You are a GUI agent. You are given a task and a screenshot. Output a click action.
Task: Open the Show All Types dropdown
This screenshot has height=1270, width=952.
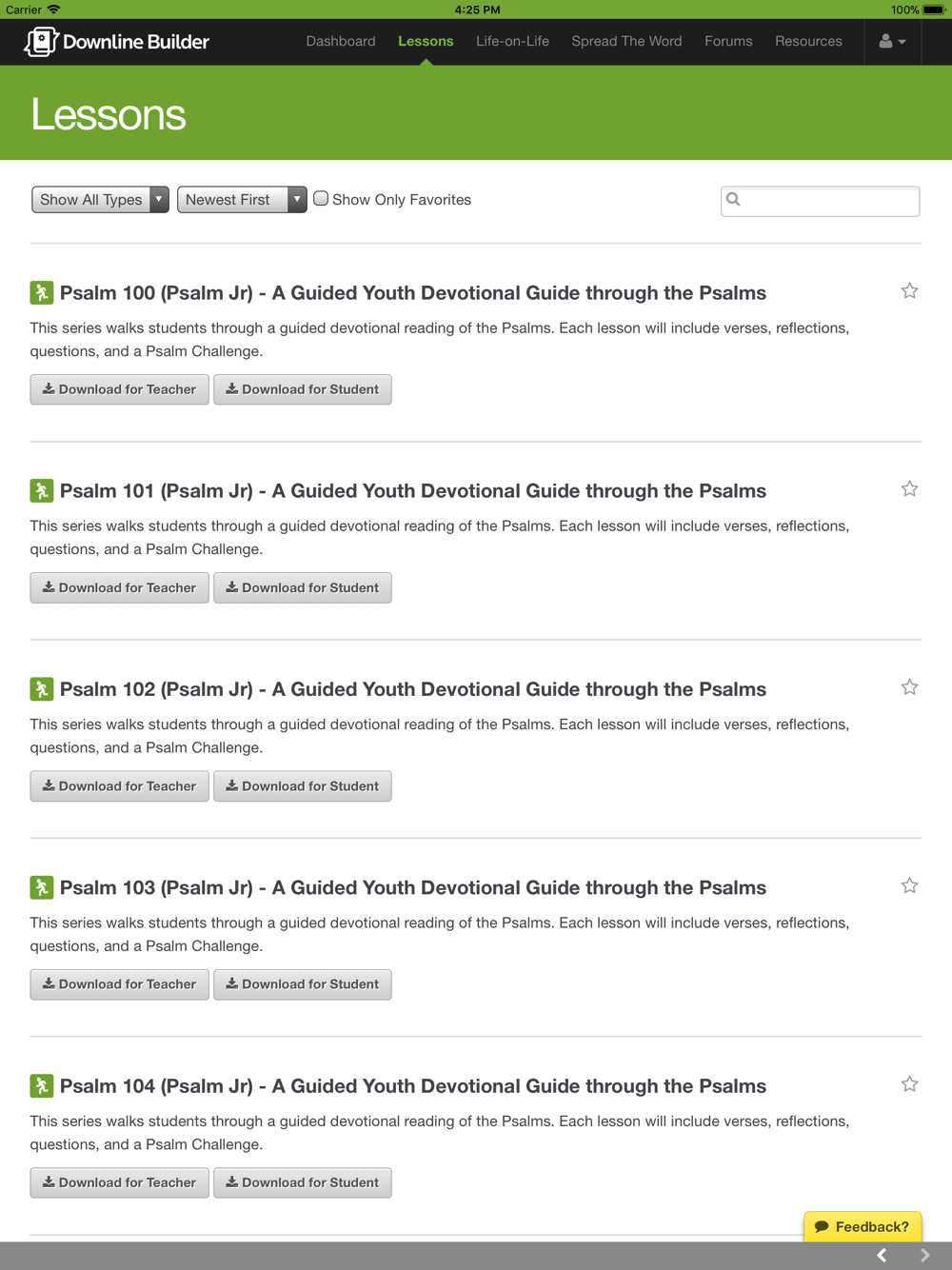tap(100, 200)
